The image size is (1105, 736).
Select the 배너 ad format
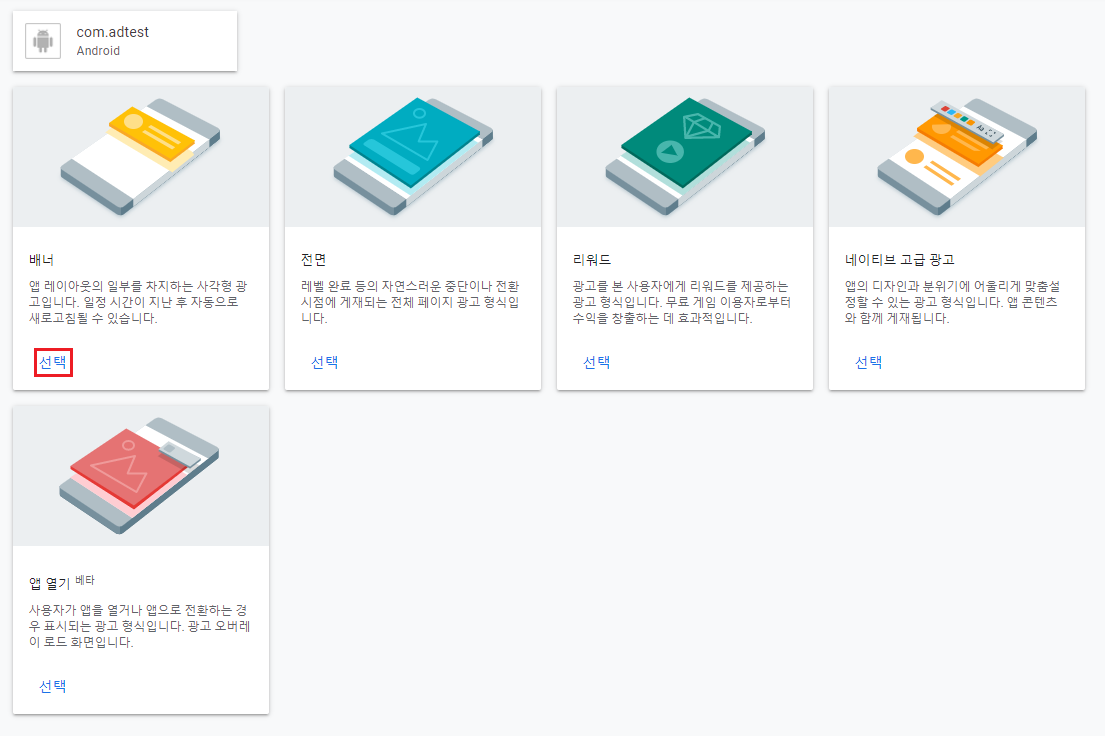pos(51,362)
